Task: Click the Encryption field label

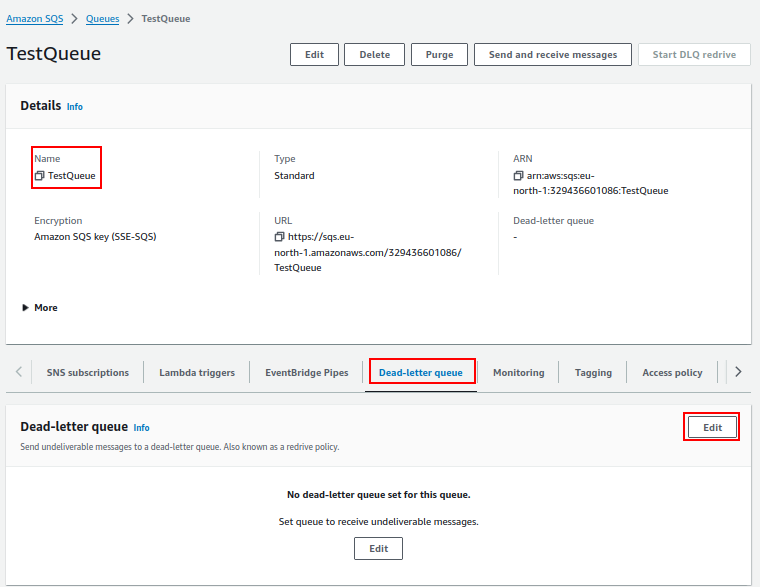Action: 58,221
